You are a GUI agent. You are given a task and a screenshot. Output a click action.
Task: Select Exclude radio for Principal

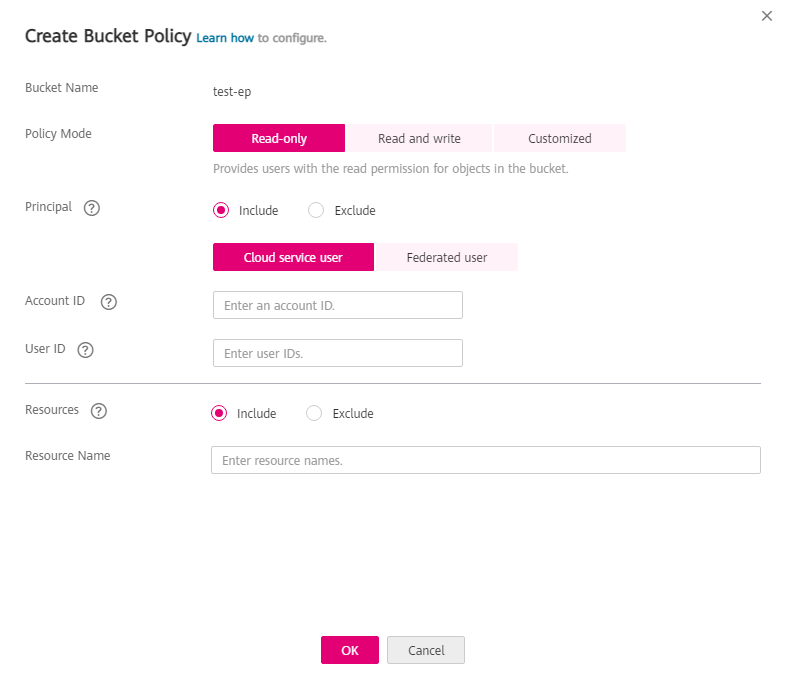[316, 211]
